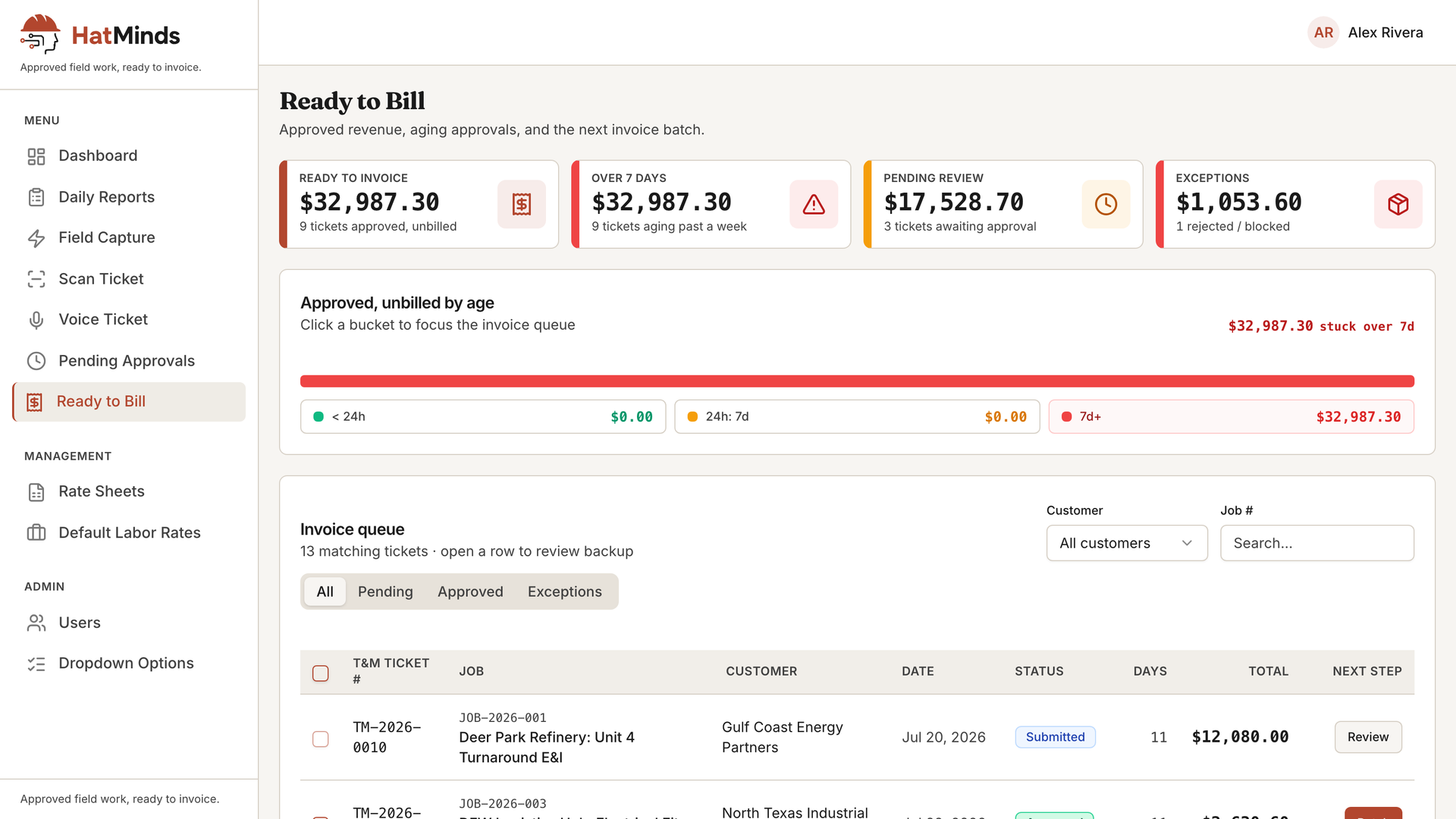Switch to the Exceptions queue tab
Screen dimensions: 1456x819
coord(565,591)
